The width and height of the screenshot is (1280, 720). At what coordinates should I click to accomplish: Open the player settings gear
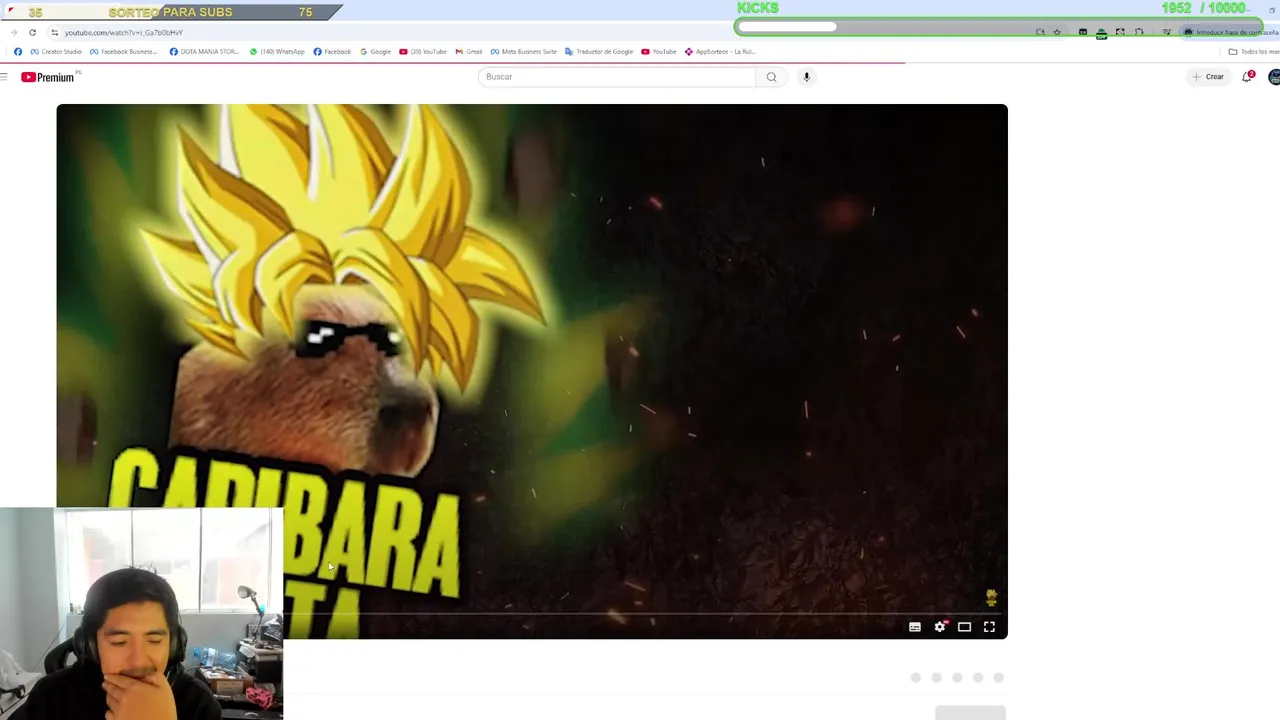coord(940,627)
